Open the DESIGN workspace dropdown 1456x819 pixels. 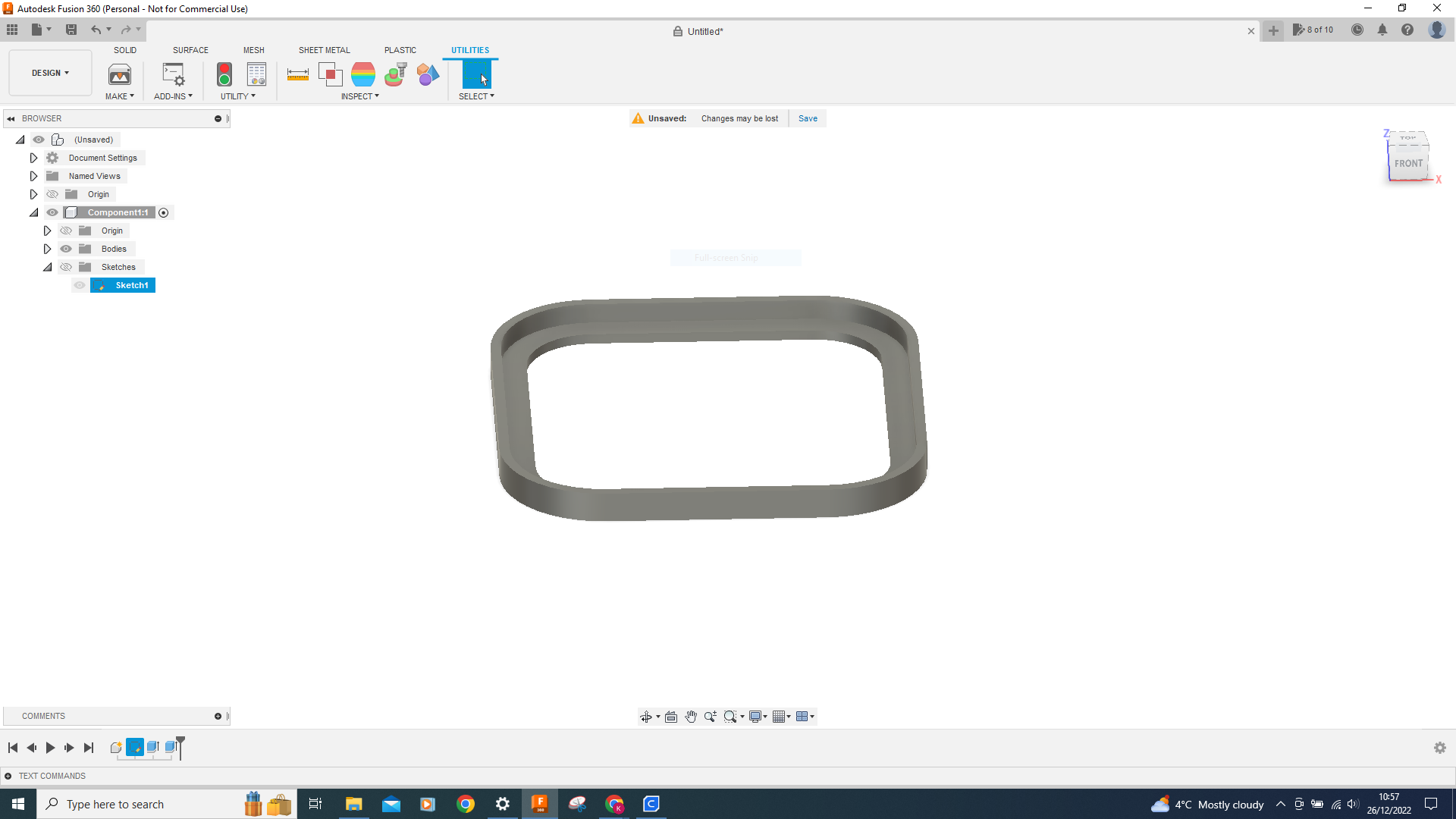coord(50,73)
